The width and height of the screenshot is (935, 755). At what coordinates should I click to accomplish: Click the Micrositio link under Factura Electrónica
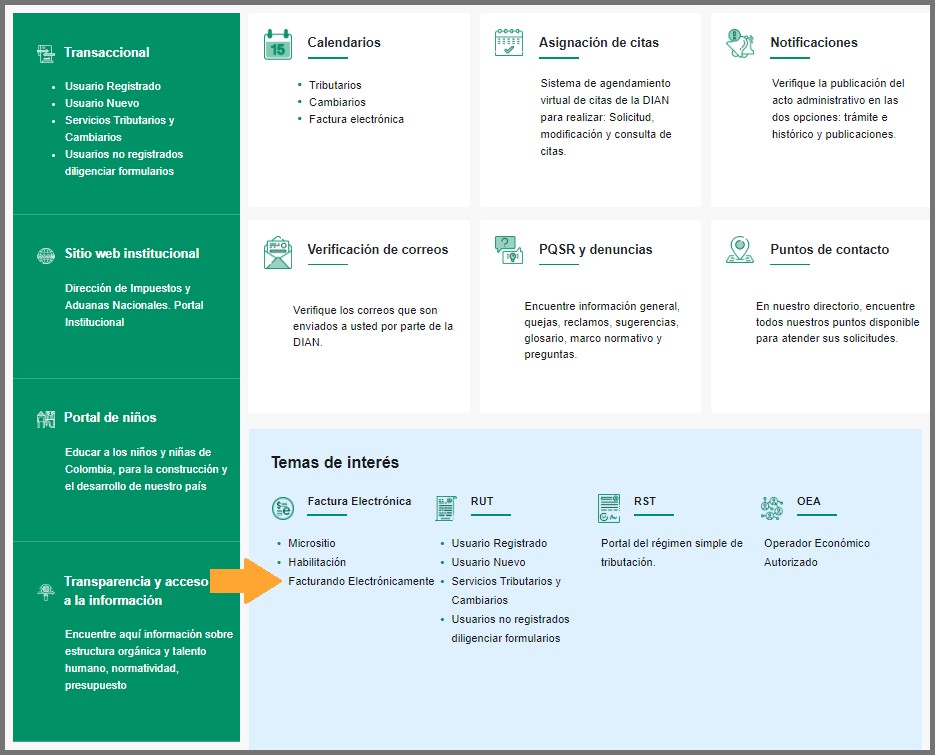click(312, 543)
